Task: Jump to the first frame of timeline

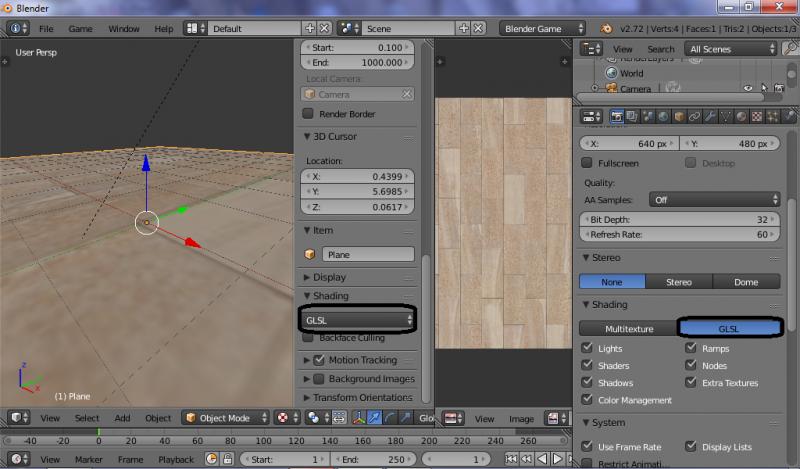Action: tap(511, 459)
